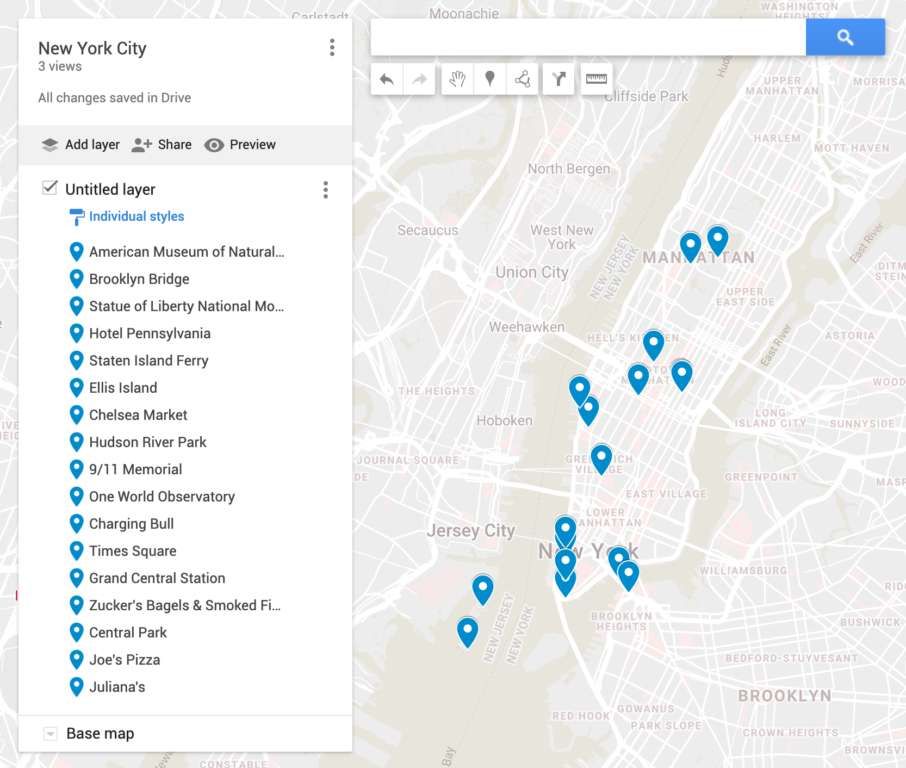Select the add marker tool
This screenshot has width=906, height=768.
coord(489,79)
